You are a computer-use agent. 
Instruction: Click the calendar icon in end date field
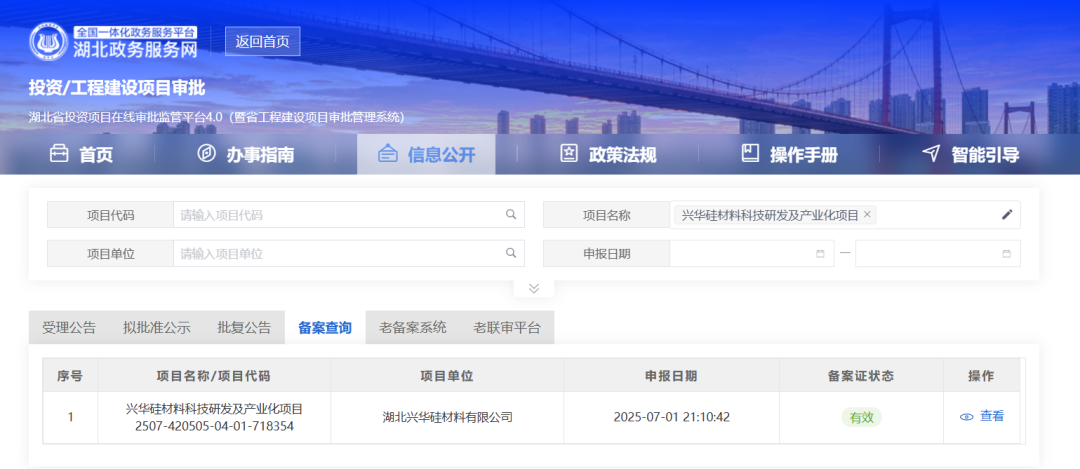pos(1006,253)
